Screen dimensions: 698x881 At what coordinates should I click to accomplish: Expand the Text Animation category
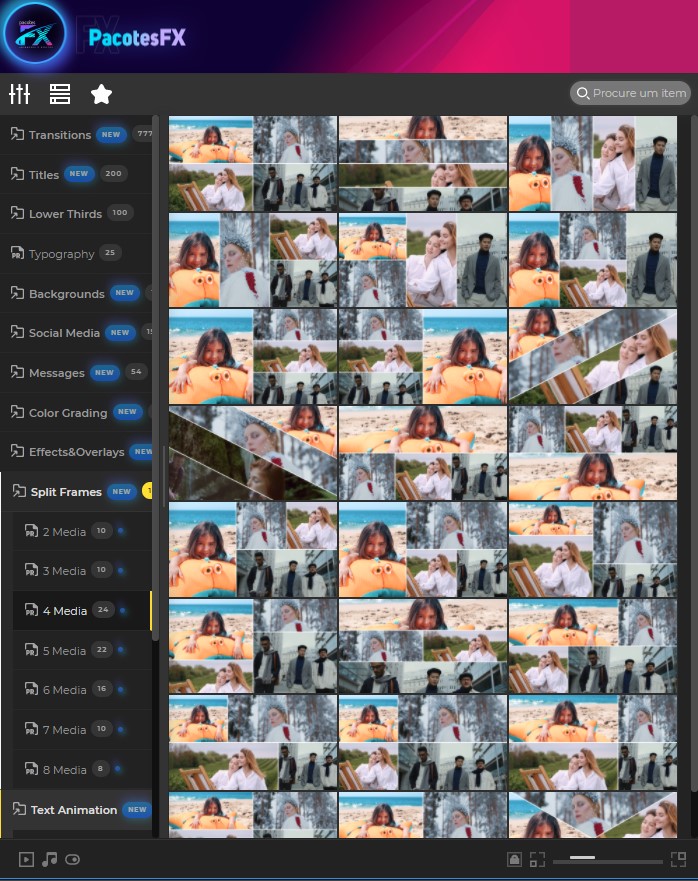[73, 810]
